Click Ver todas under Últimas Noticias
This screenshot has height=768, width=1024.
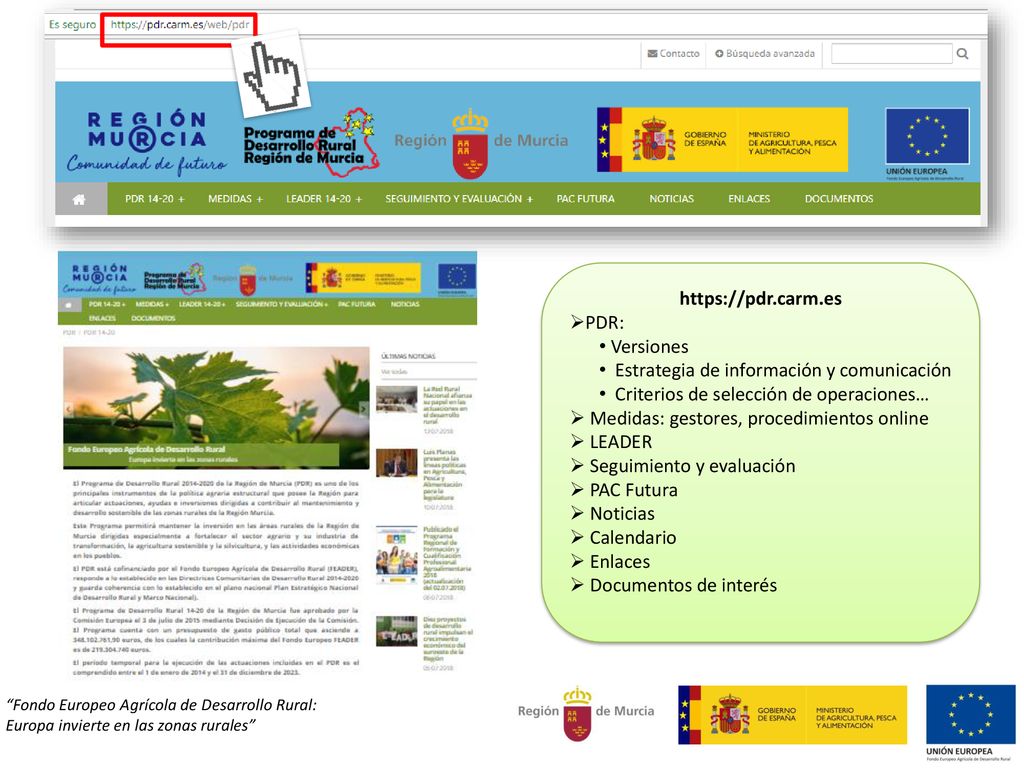pos(394,372)
